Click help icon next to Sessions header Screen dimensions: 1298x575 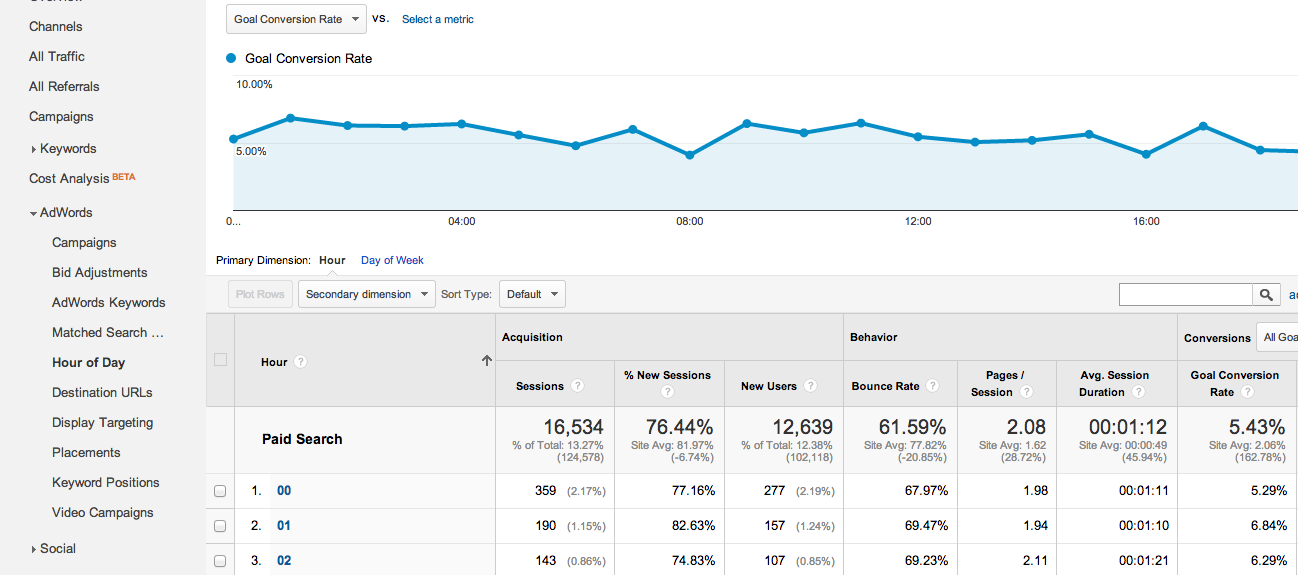pos(577,386)
